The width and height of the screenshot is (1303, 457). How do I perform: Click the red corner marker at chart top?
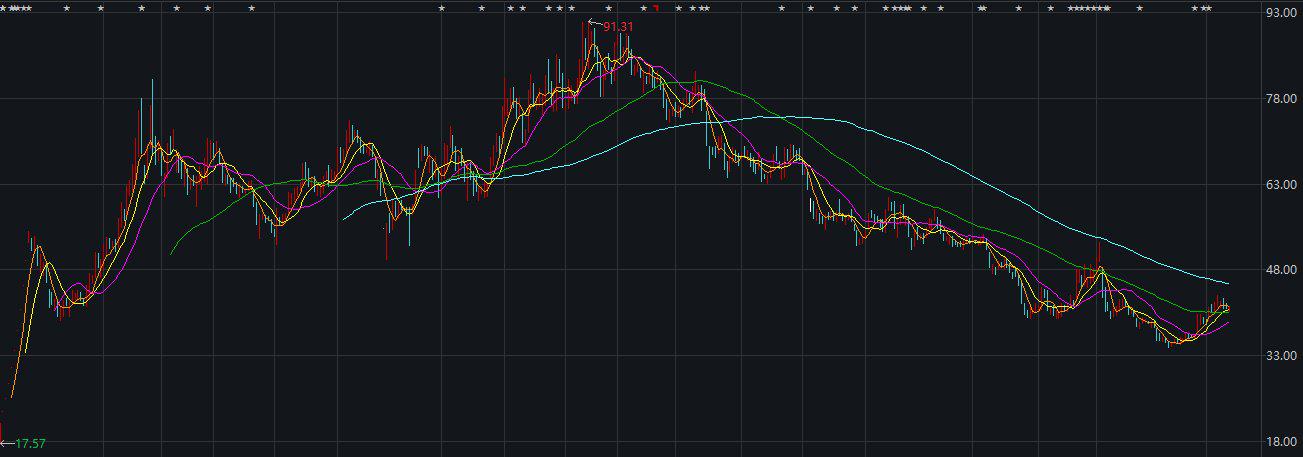click(x=656, y=9)
